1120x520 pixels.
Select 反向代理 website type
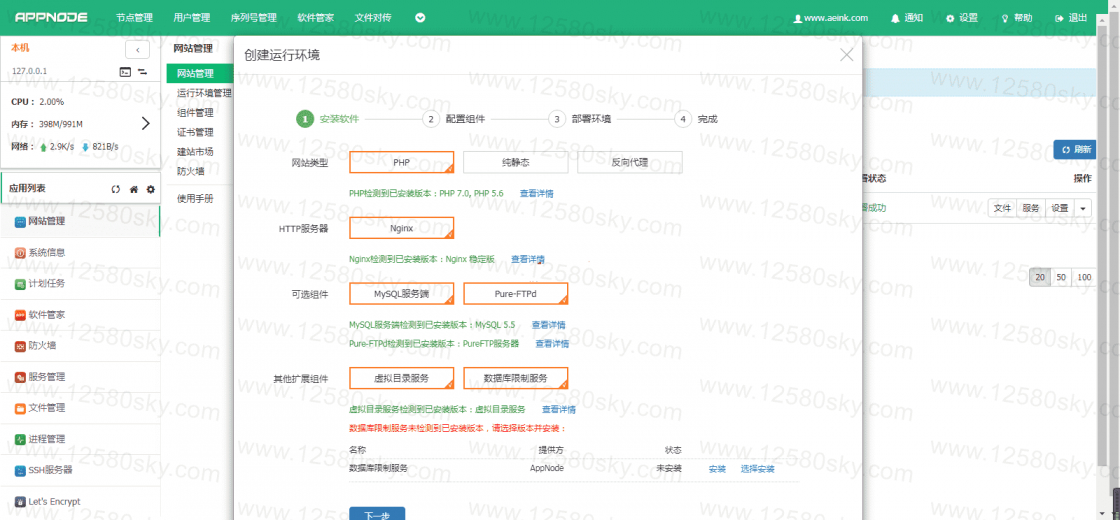(630, 162)
